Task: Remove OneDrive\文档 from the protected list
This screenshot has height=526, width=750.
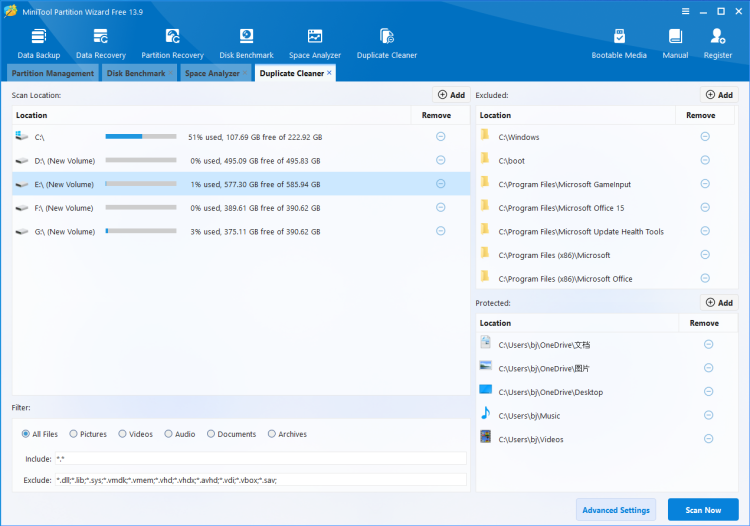Action: 708,344
